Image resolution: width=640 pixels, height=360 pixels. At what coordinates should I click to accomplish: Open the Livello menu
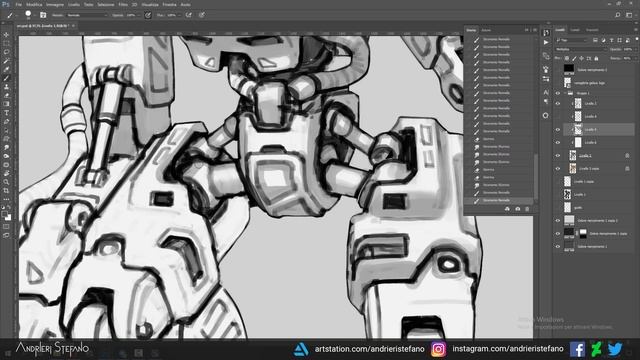(x=74, y=4)
